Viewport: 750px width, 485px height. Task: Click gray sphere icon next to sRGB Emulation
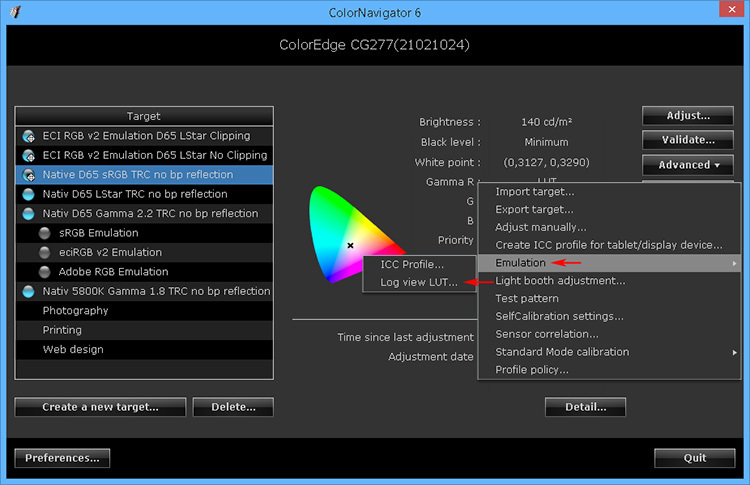[x=44, y=233]
